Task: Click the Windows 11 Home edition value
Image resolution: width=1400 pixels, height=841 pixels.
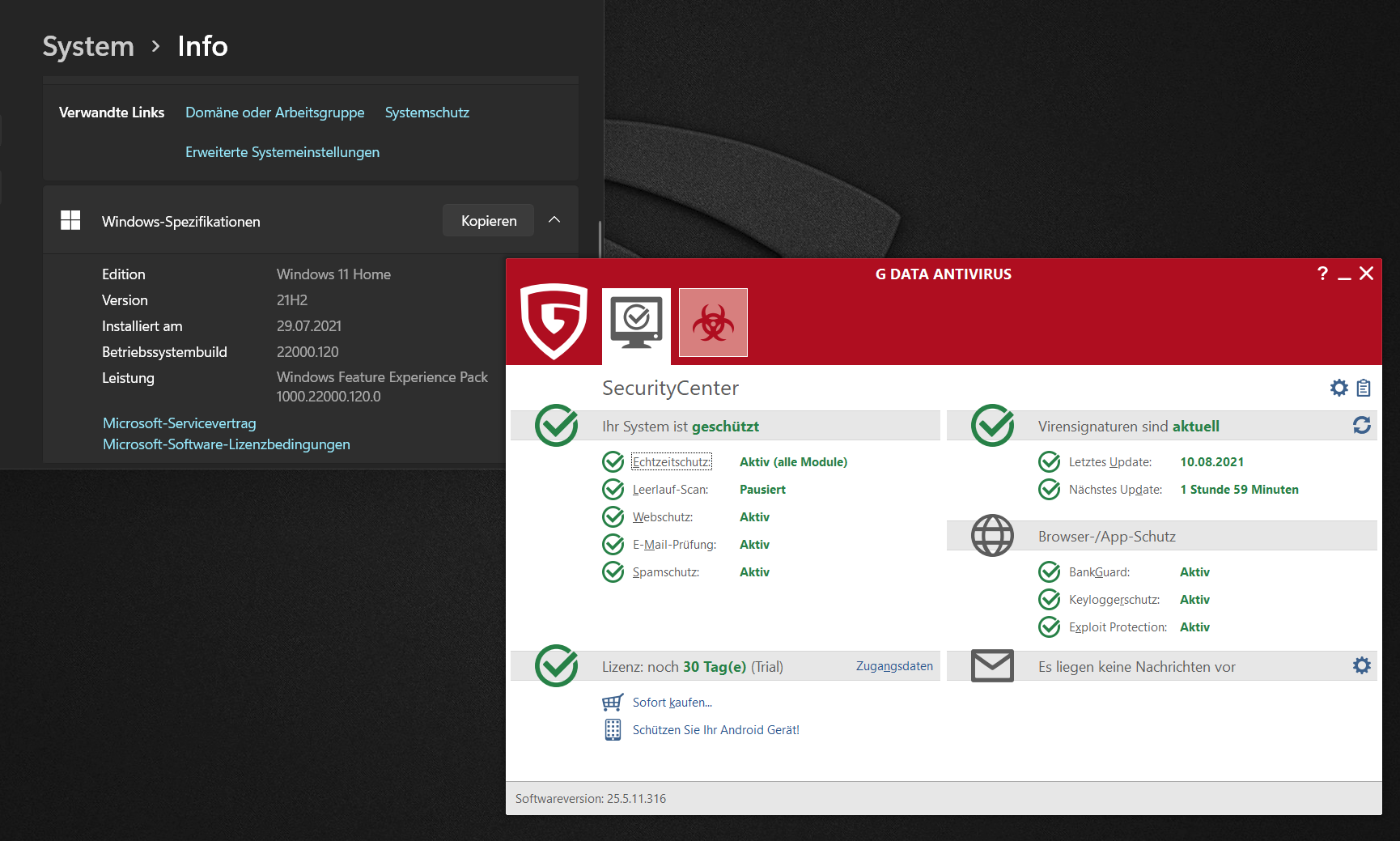Action: click(x=333, y=274)
